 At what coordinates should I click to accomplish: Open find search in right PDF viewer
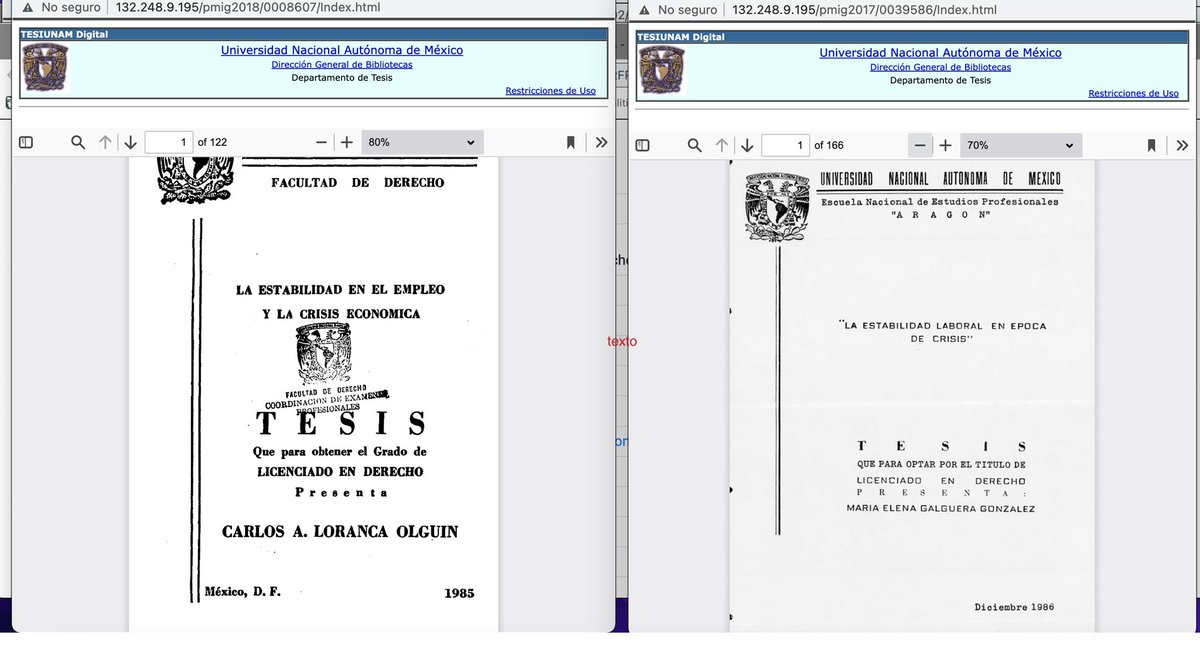point(695,145)
